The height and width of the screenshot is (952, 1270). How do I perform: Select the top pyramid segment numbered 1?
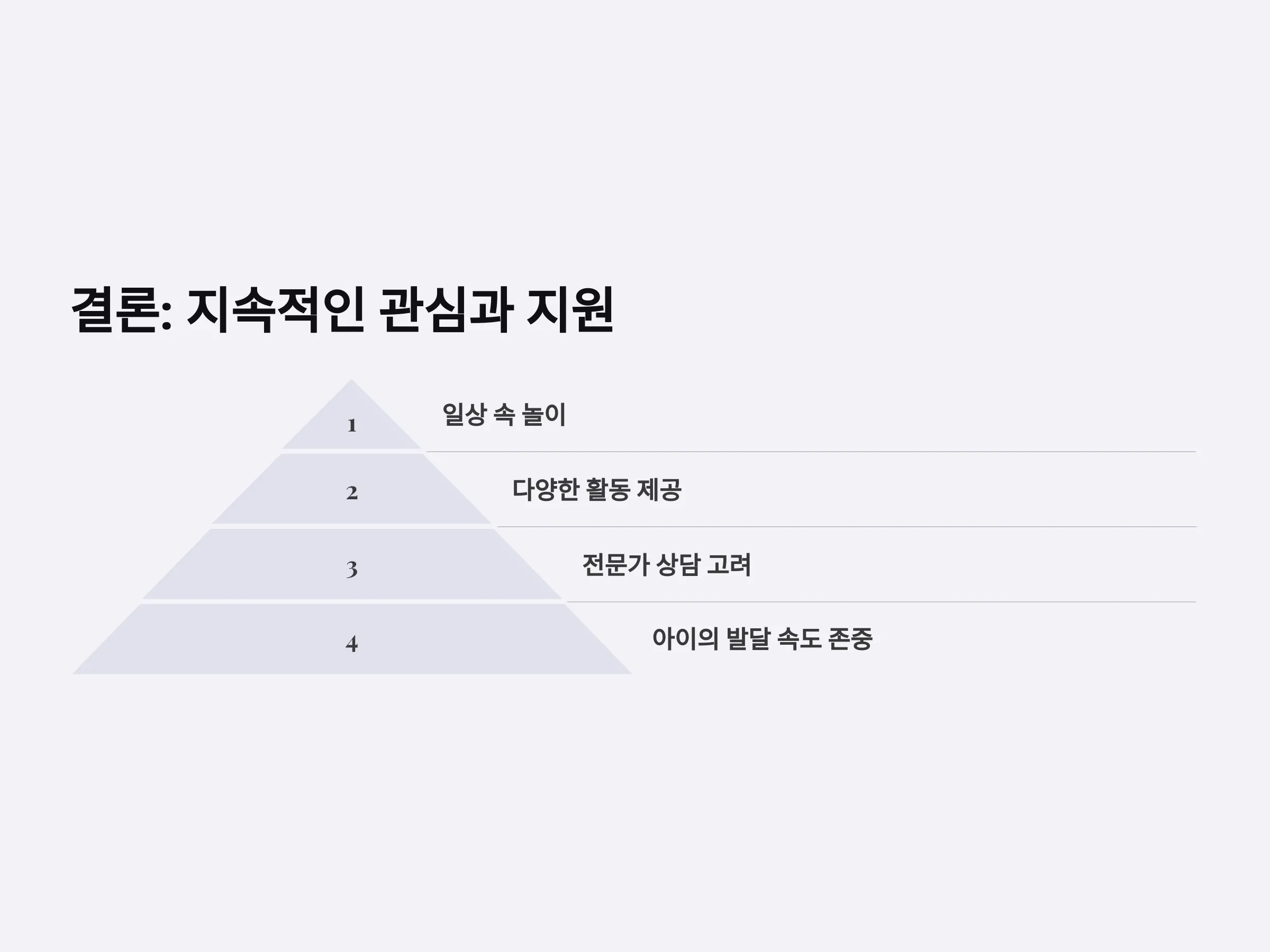coord(351,414)
